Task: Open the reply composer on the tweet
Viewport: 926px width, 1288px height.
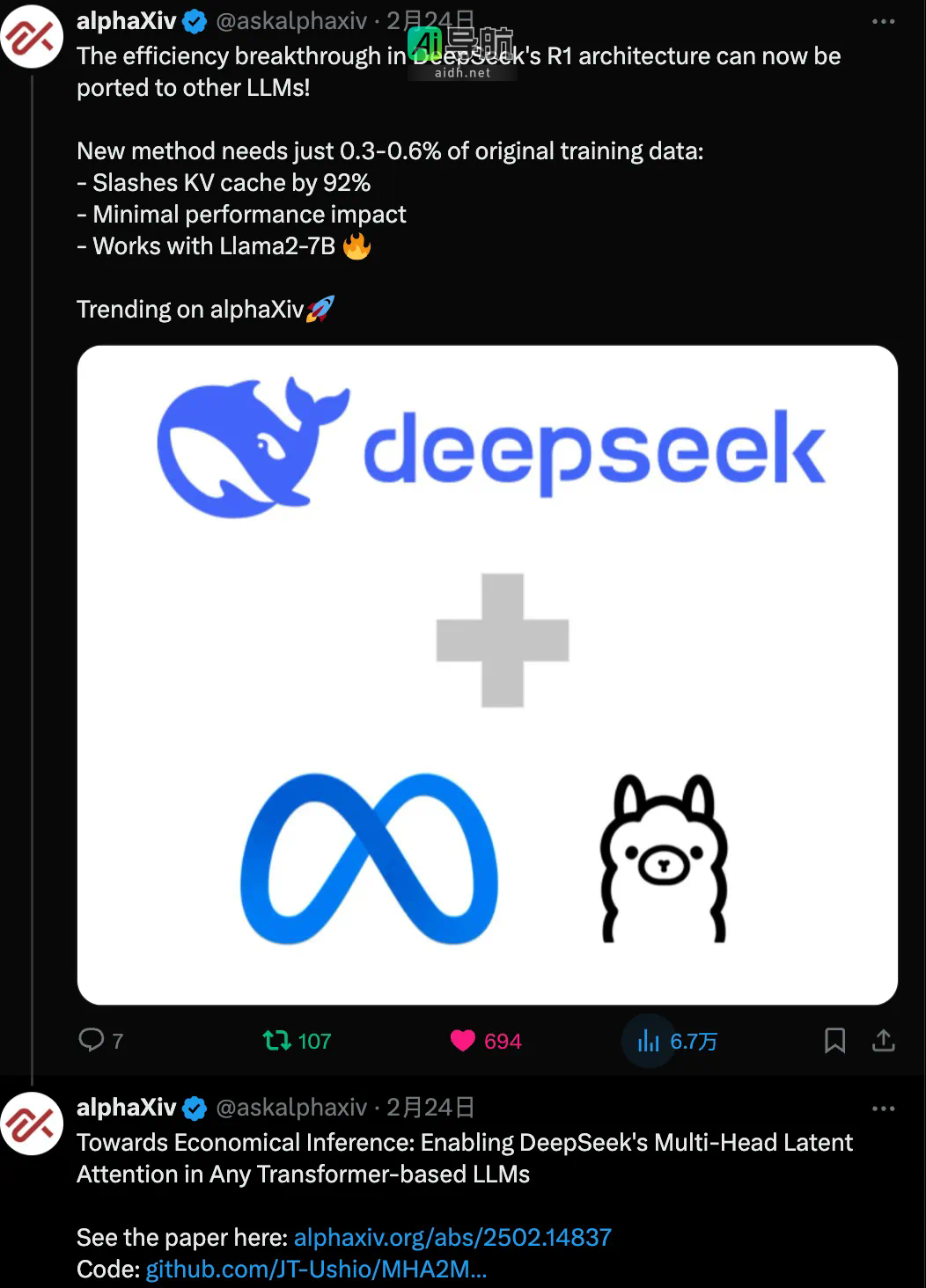Action: click(x=91, y=1040)
